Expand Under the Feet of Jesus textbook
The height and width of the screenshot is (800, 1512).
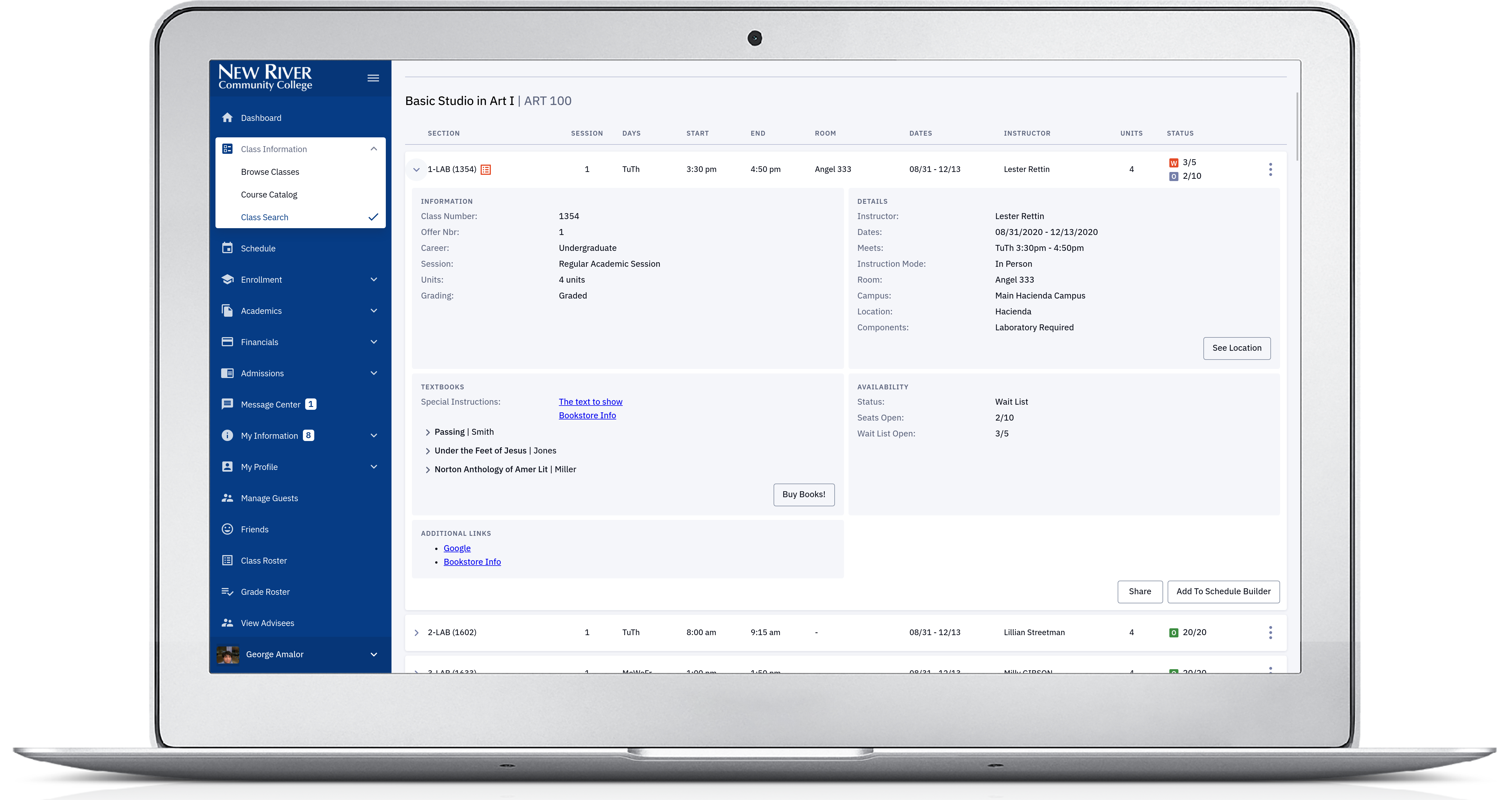pos(427,451)
